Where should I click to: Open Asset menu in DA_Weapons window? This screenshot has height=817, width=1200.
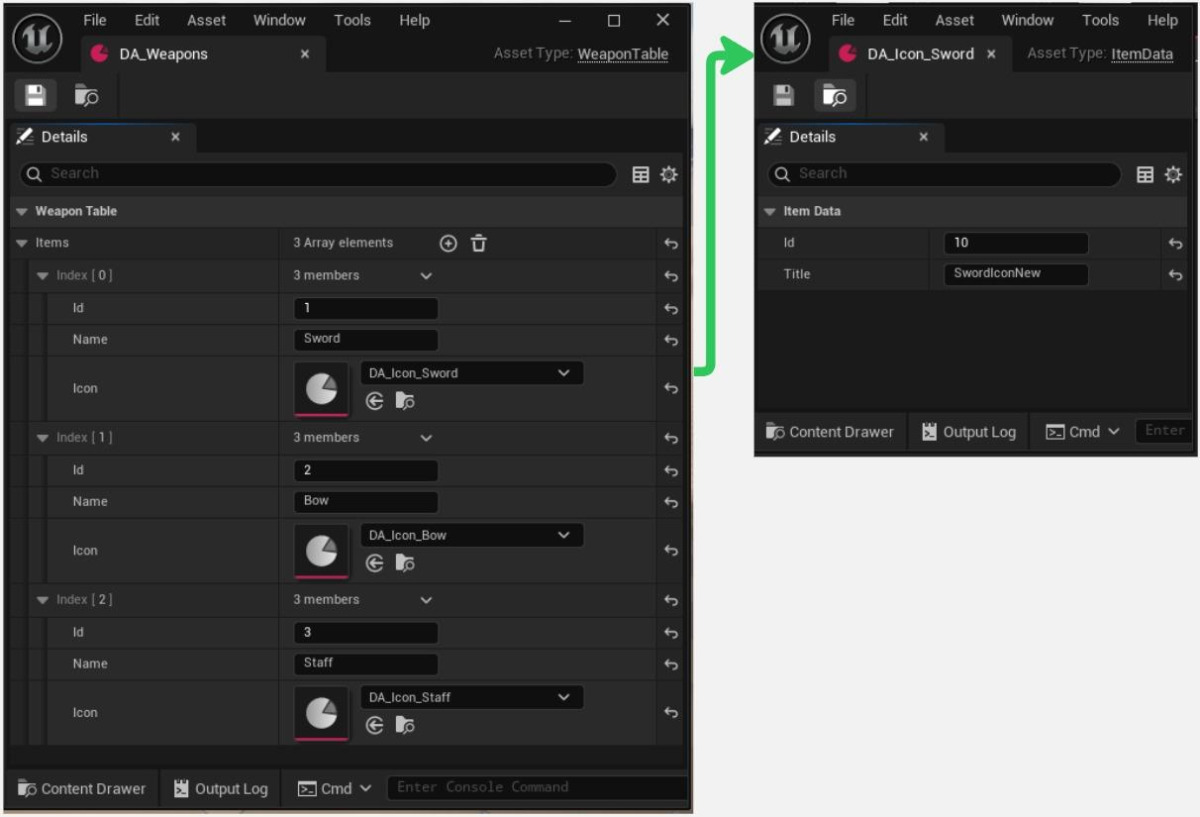[207, 20]
